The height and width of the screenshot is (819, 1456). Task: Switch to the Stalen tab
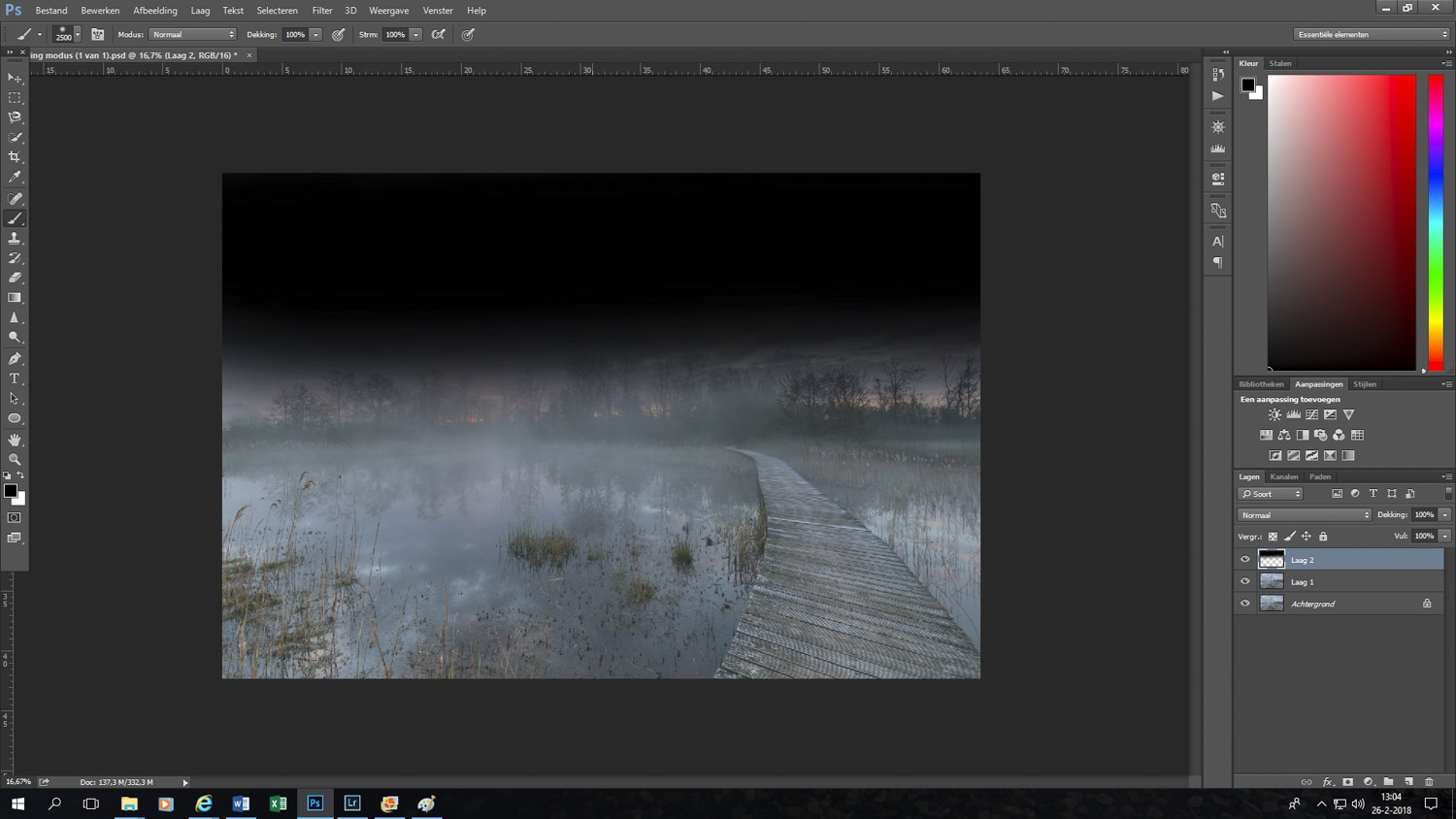click(x=1280, y=63)
